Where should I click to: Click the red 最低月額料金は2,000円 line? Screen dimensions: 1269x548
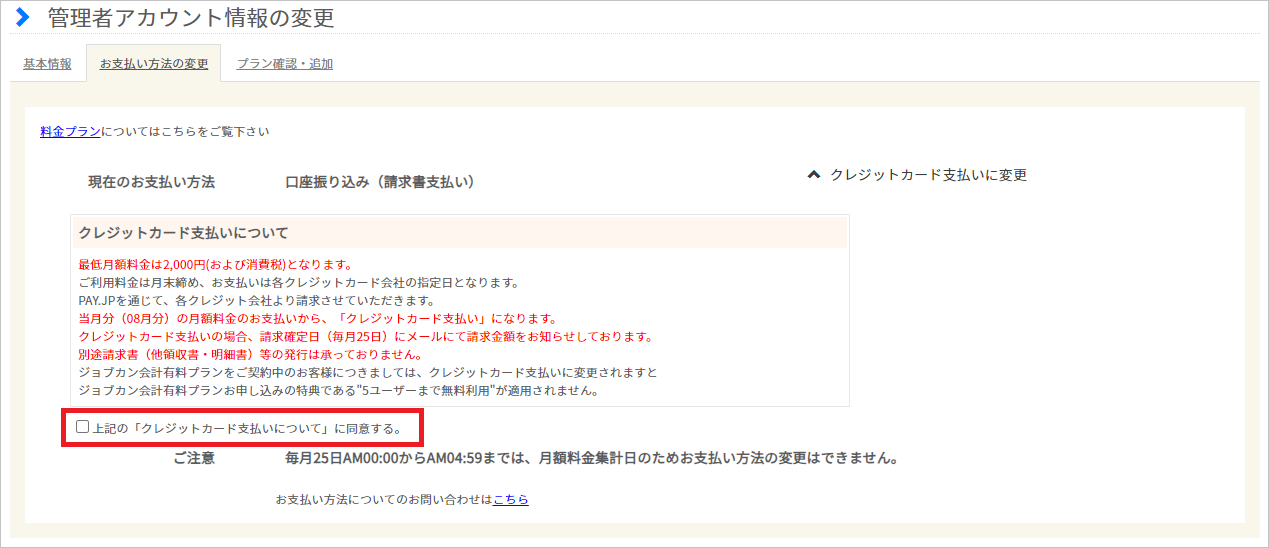pos(215,265)
